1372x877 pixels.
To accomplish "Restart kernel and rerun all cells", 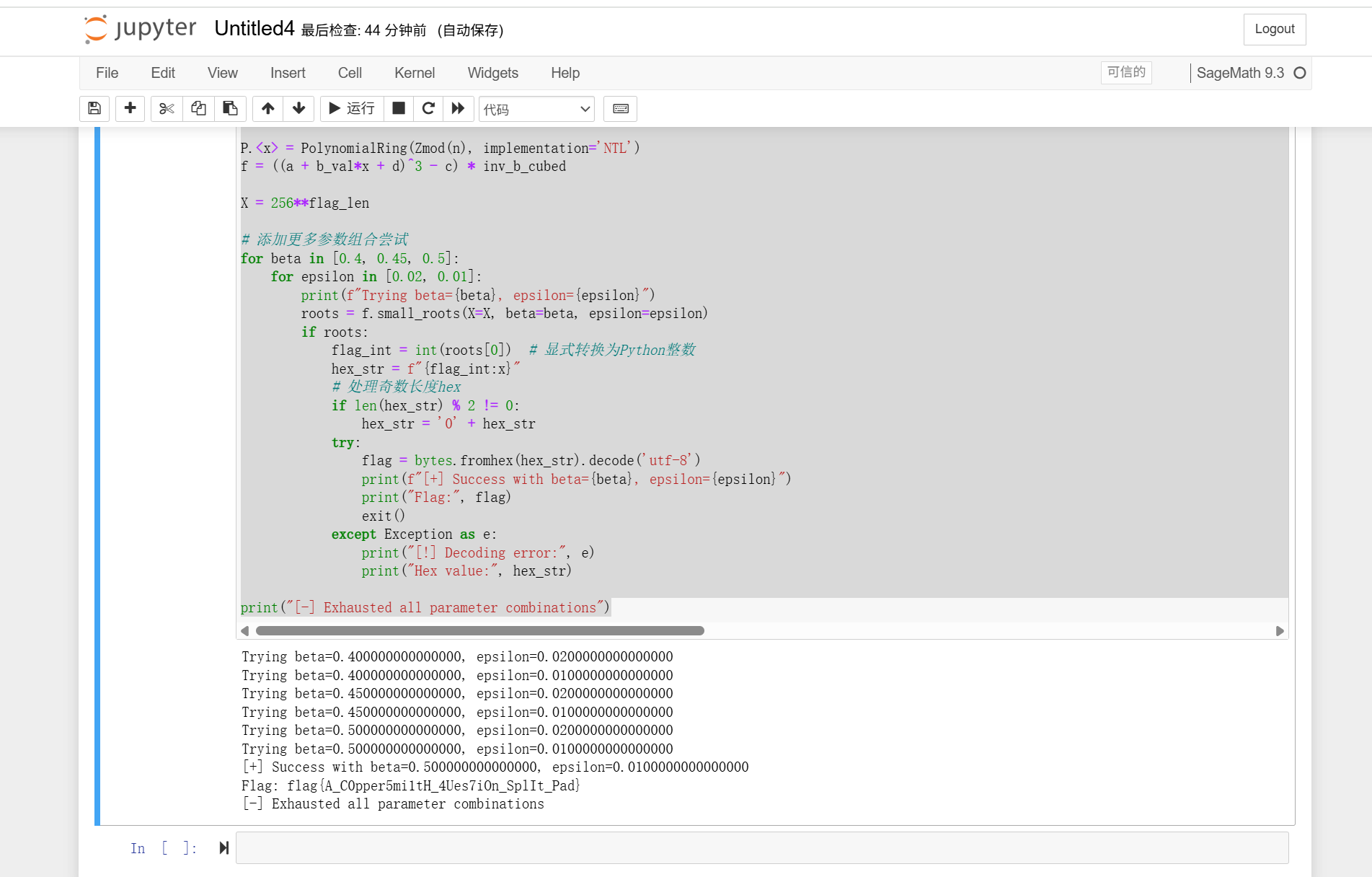I will [x=458, y=108].
